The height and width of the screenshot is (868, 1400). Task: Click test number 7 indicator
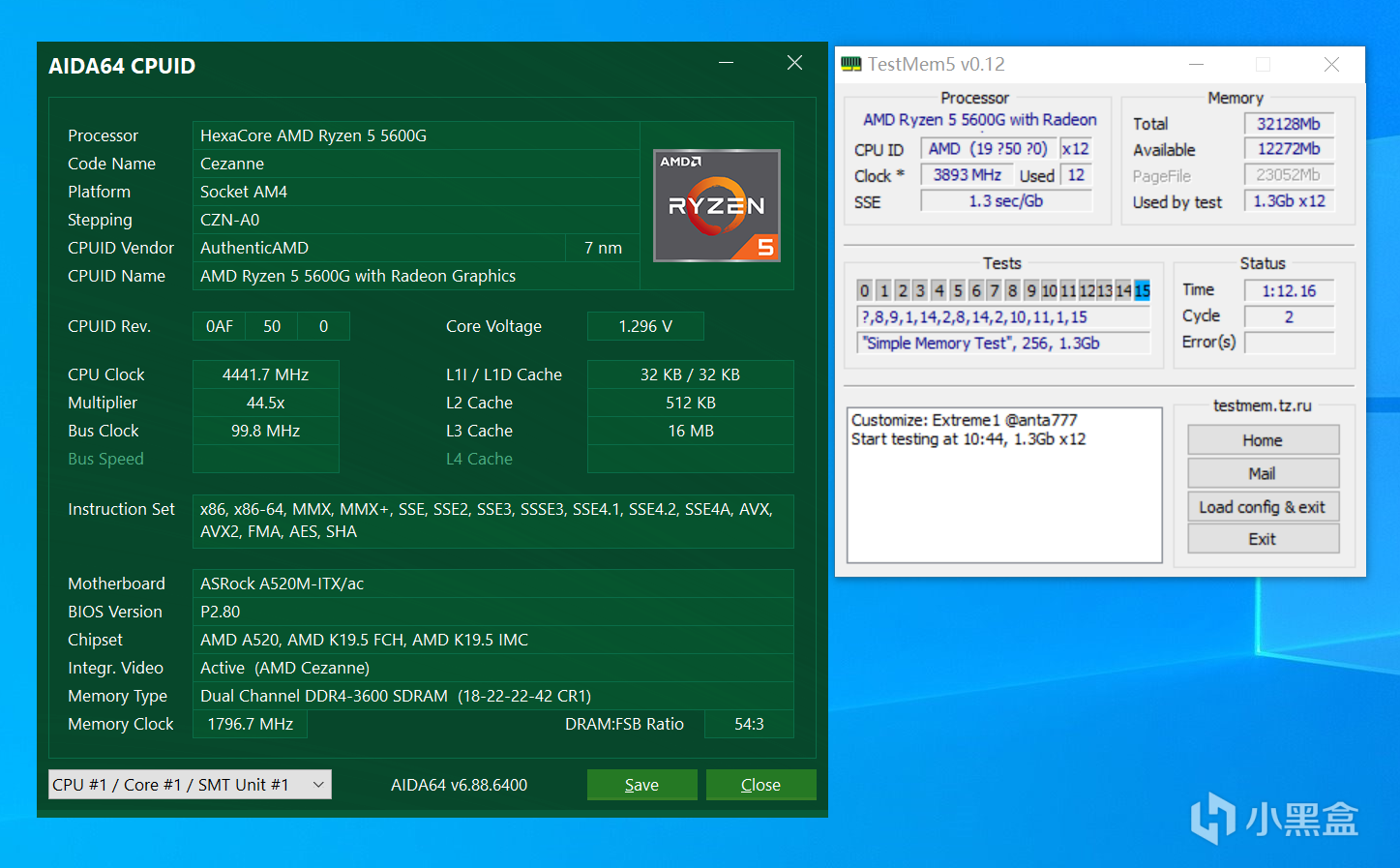[995, 290]
